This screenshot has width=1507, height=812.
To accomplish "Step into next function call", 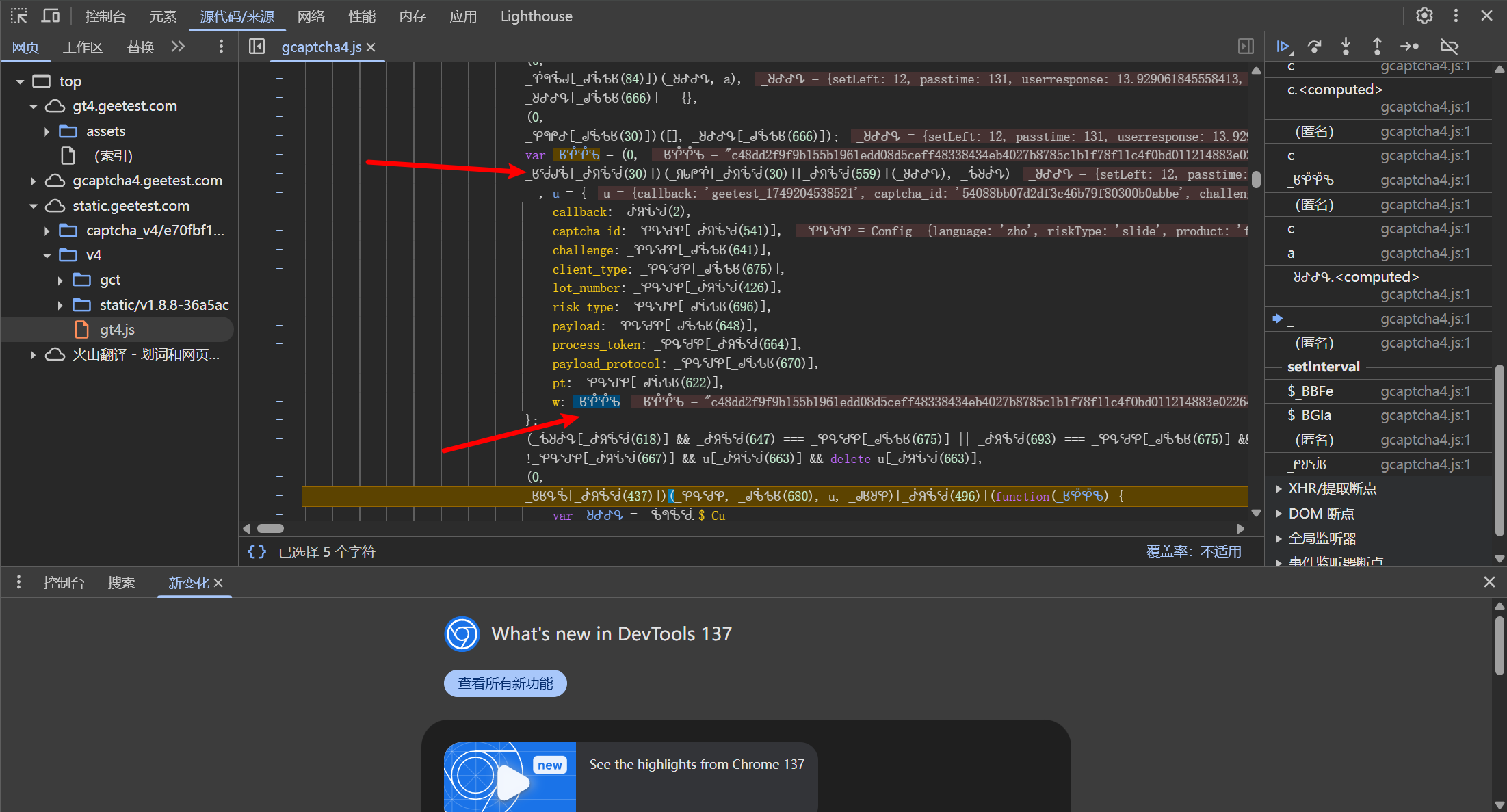I will click(1346, 47).
